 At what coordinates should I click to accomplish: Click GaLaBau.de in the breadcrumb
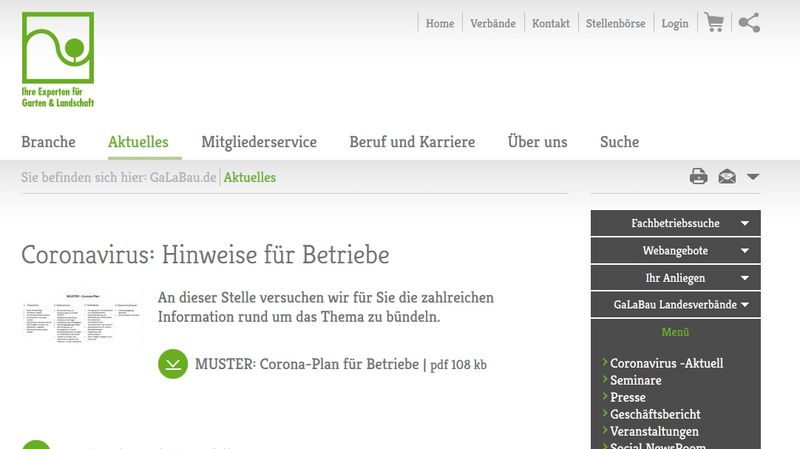pyautogui.click(x=183, y=177)
